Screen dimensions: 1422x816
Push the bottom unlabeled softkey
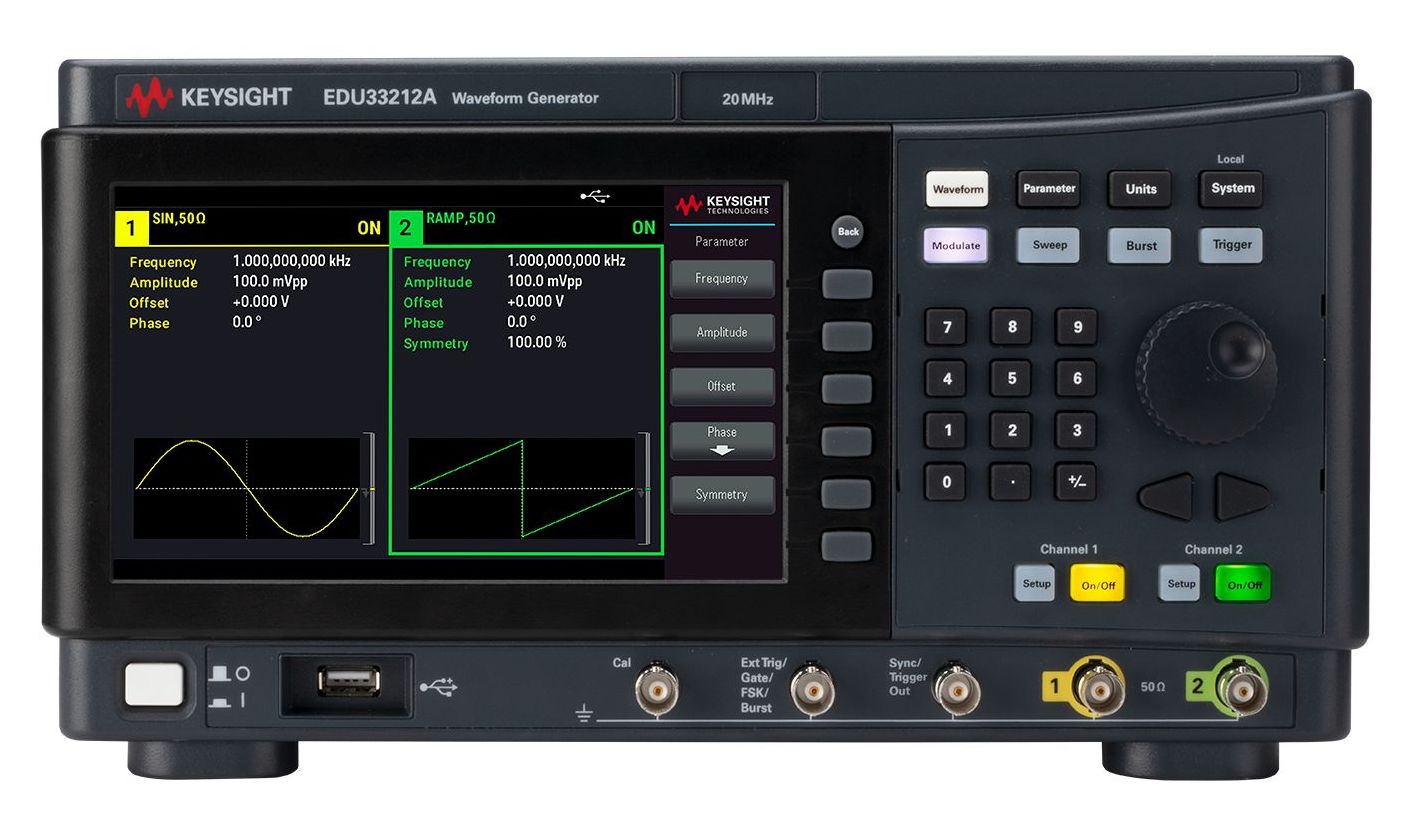[x=847, y=546]
